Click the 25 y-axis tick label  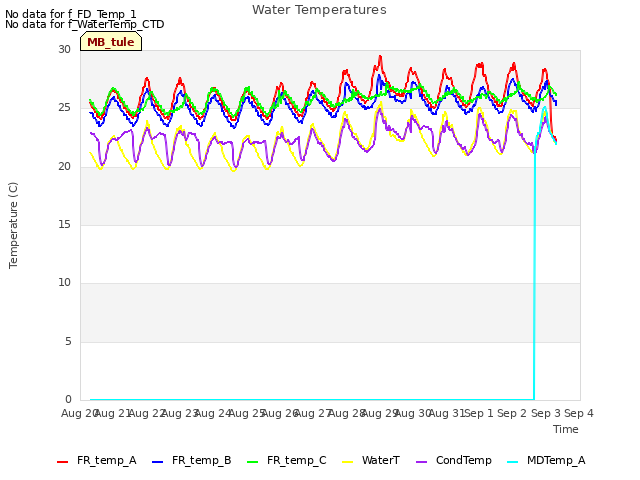(64, 108)
